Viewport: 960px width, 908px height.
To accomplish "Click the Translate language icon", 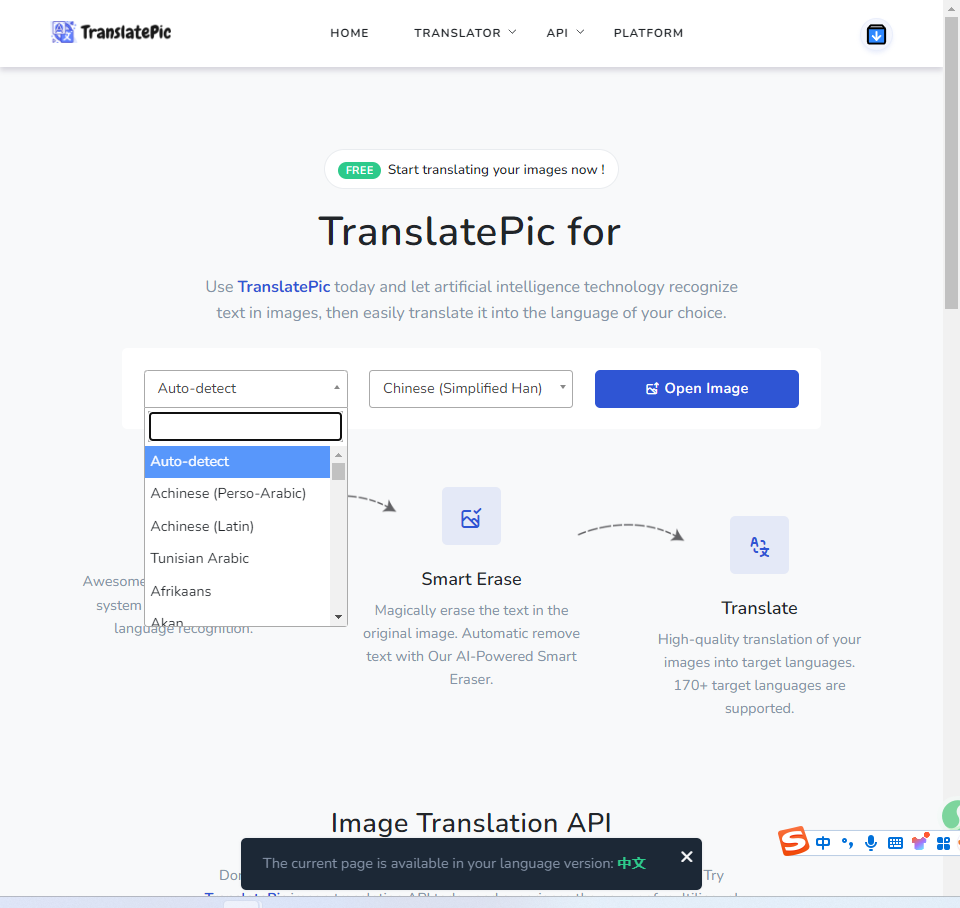I will 759,545.
